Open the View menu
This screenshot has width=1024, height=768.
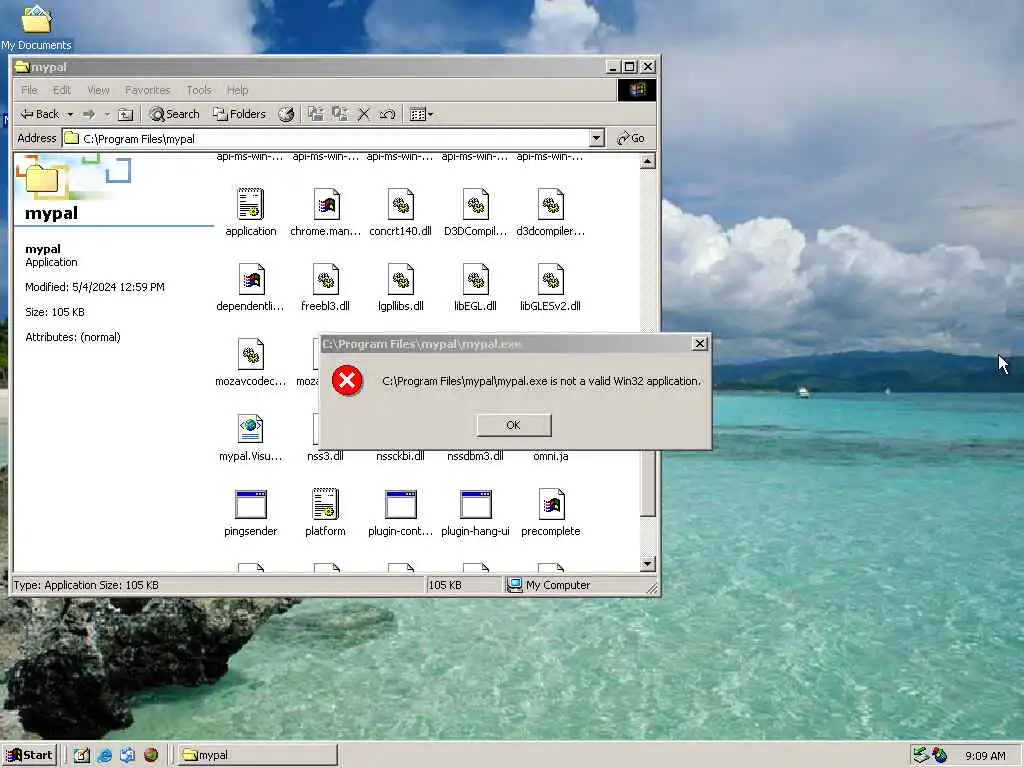(99, 90)
